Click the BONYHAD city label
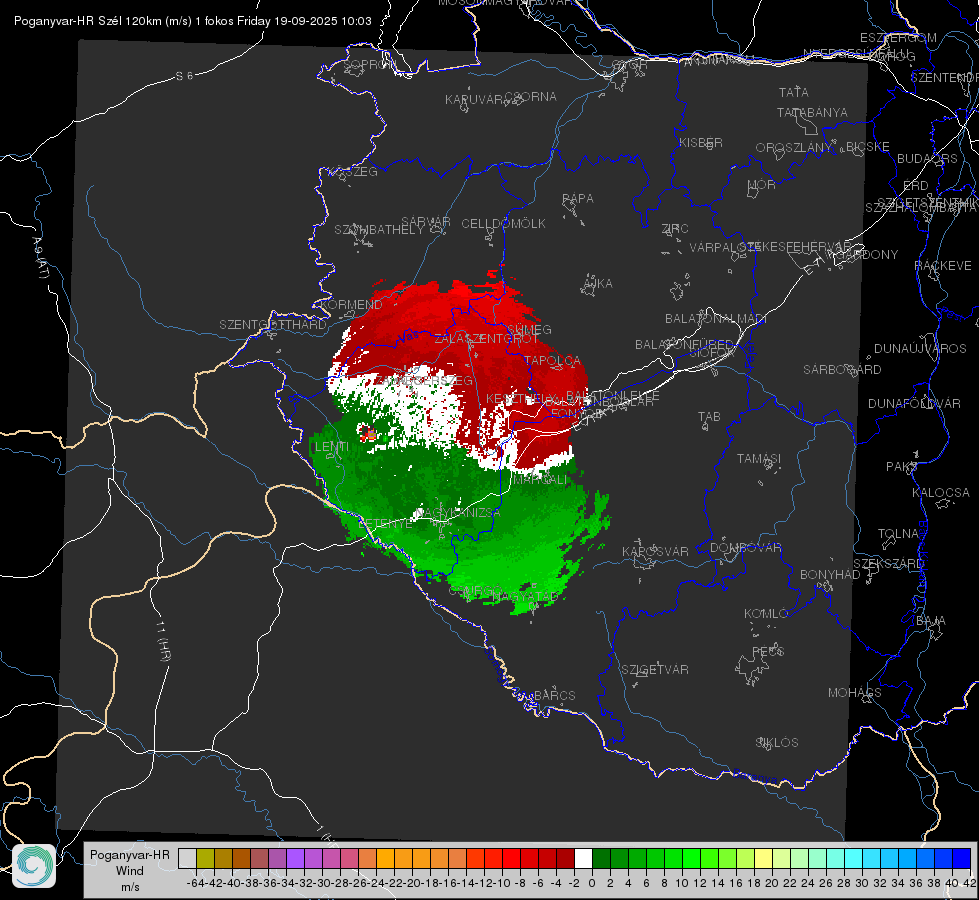Image resolution: width=979 pixels, height=900 pixels. [x=830, y=575]
